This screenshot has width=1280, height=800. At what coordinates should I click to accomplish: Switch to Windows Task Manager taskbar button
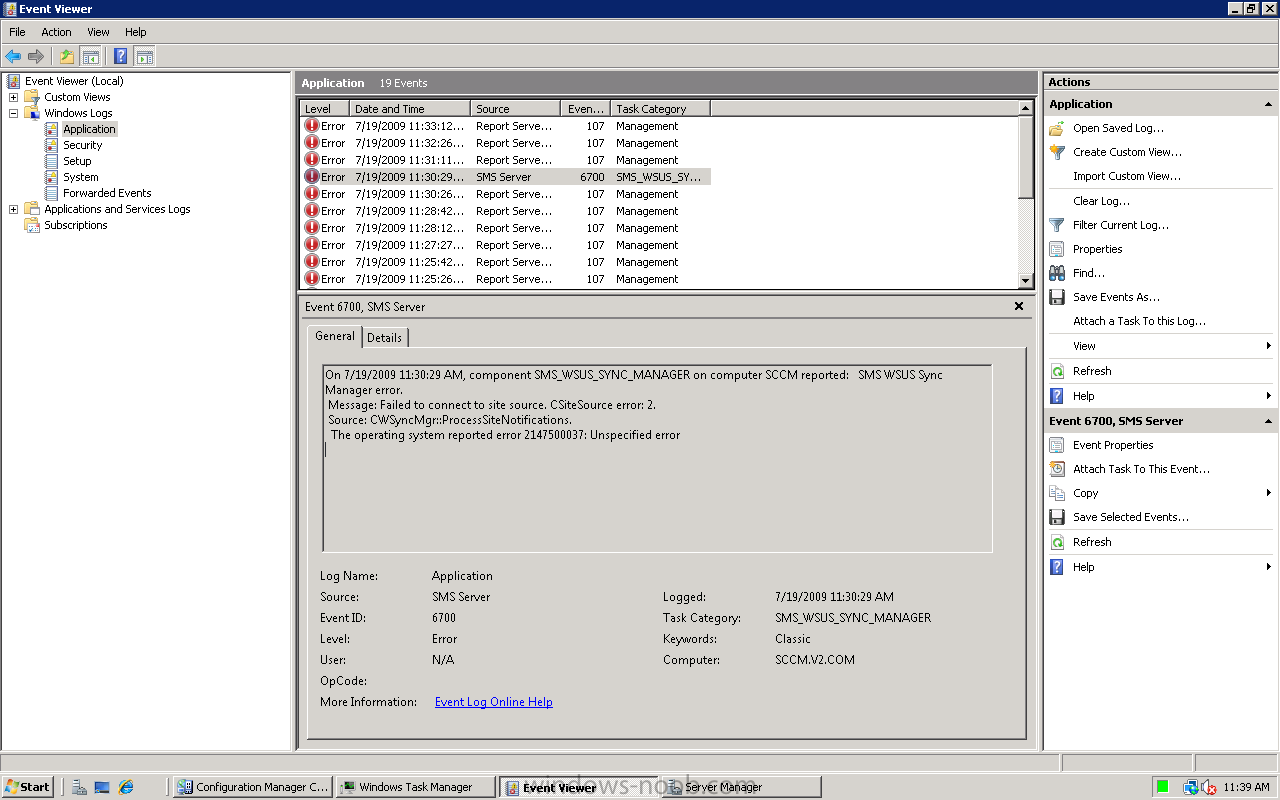415,787
